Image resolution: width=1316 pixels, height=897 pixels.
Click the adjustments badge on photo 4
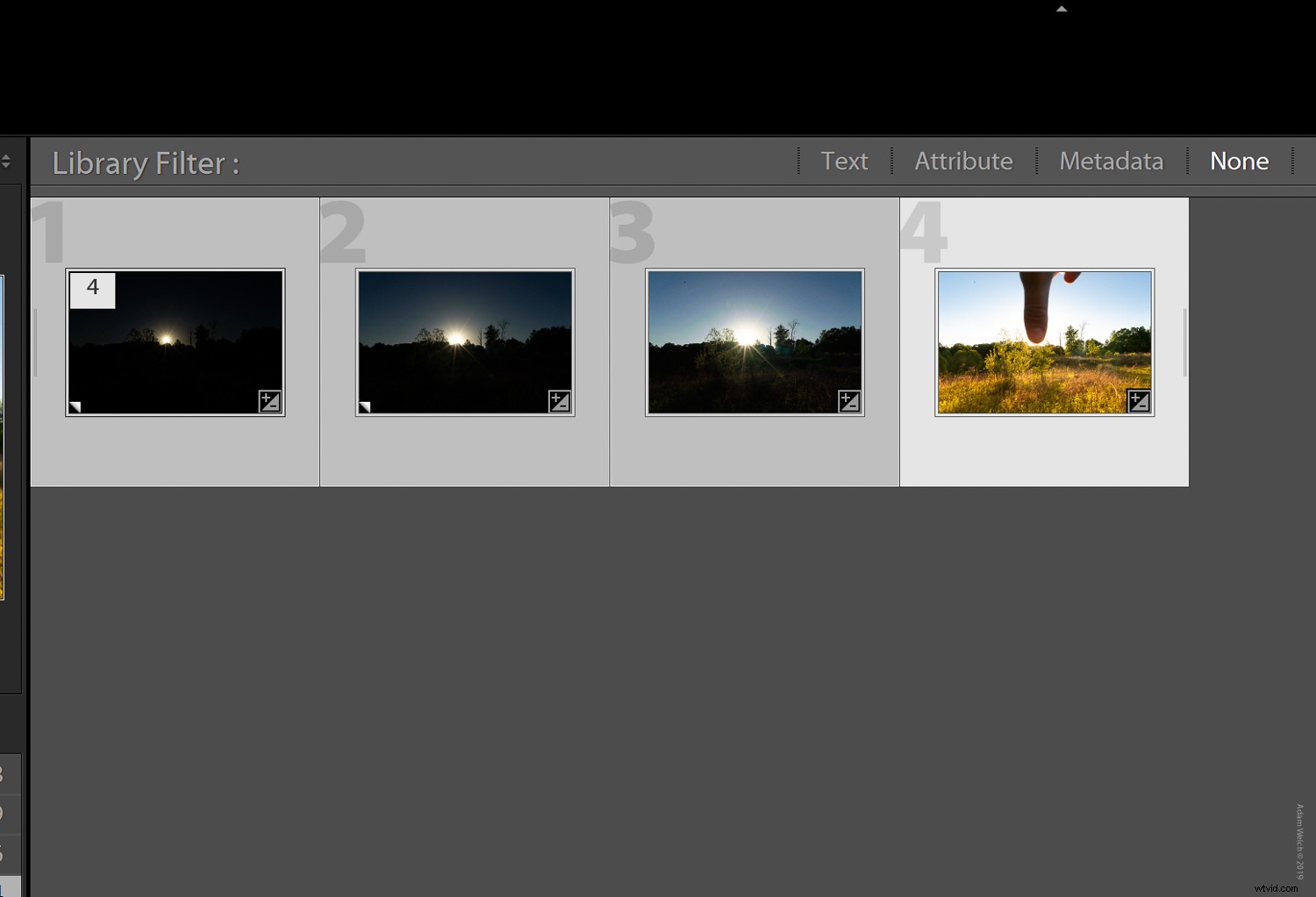pyautogui.click(x=1139, y=400)
